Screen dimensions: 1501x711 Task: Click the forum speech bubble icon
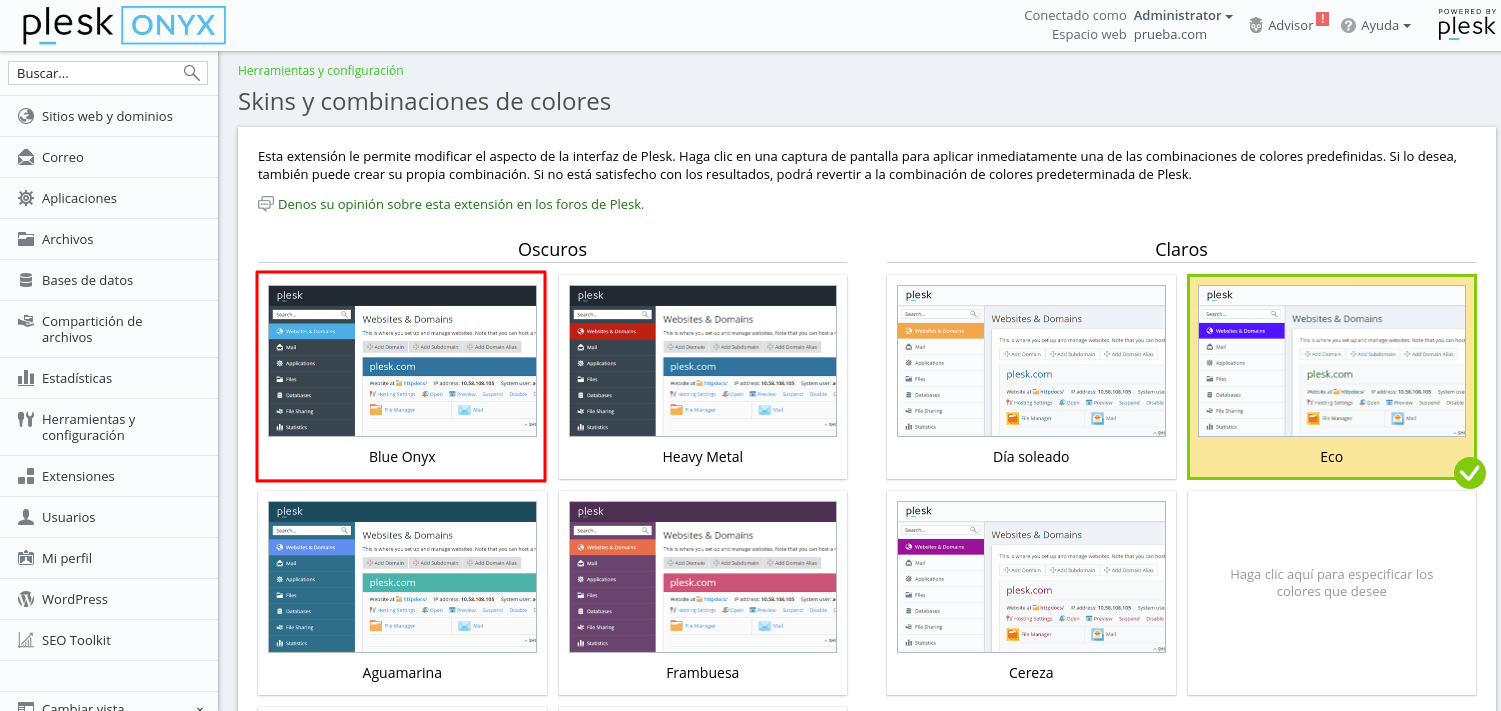pyautogui.click(x=266, y=204)
